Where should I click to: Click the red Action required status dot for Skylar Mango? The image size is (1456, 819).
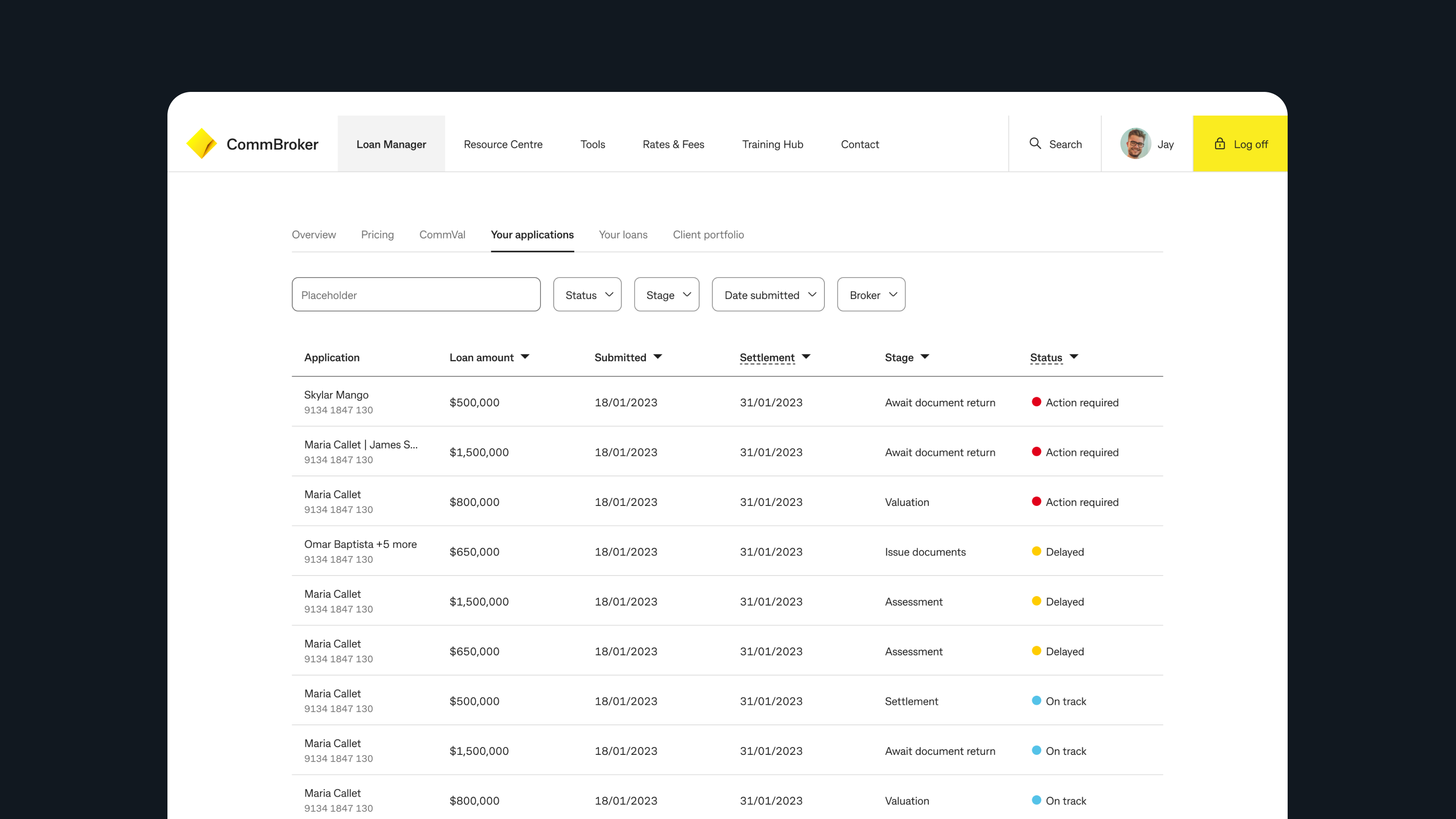pyautogui.click(x=1036, y=402)
